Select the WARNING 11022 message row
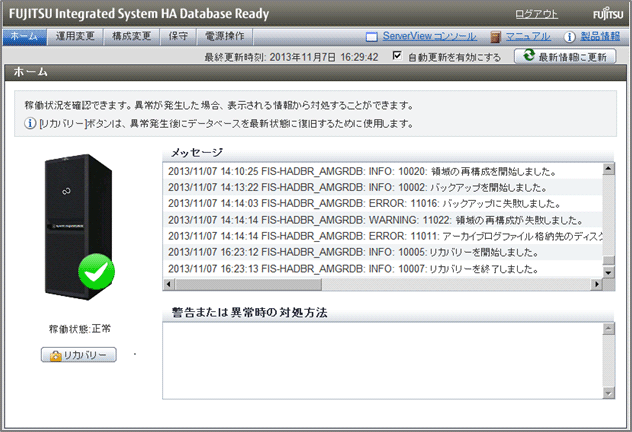 coord(383,220)
